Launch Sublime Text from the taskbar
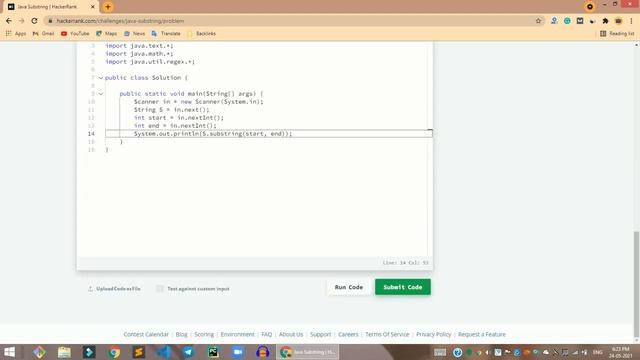 (139, 352)
